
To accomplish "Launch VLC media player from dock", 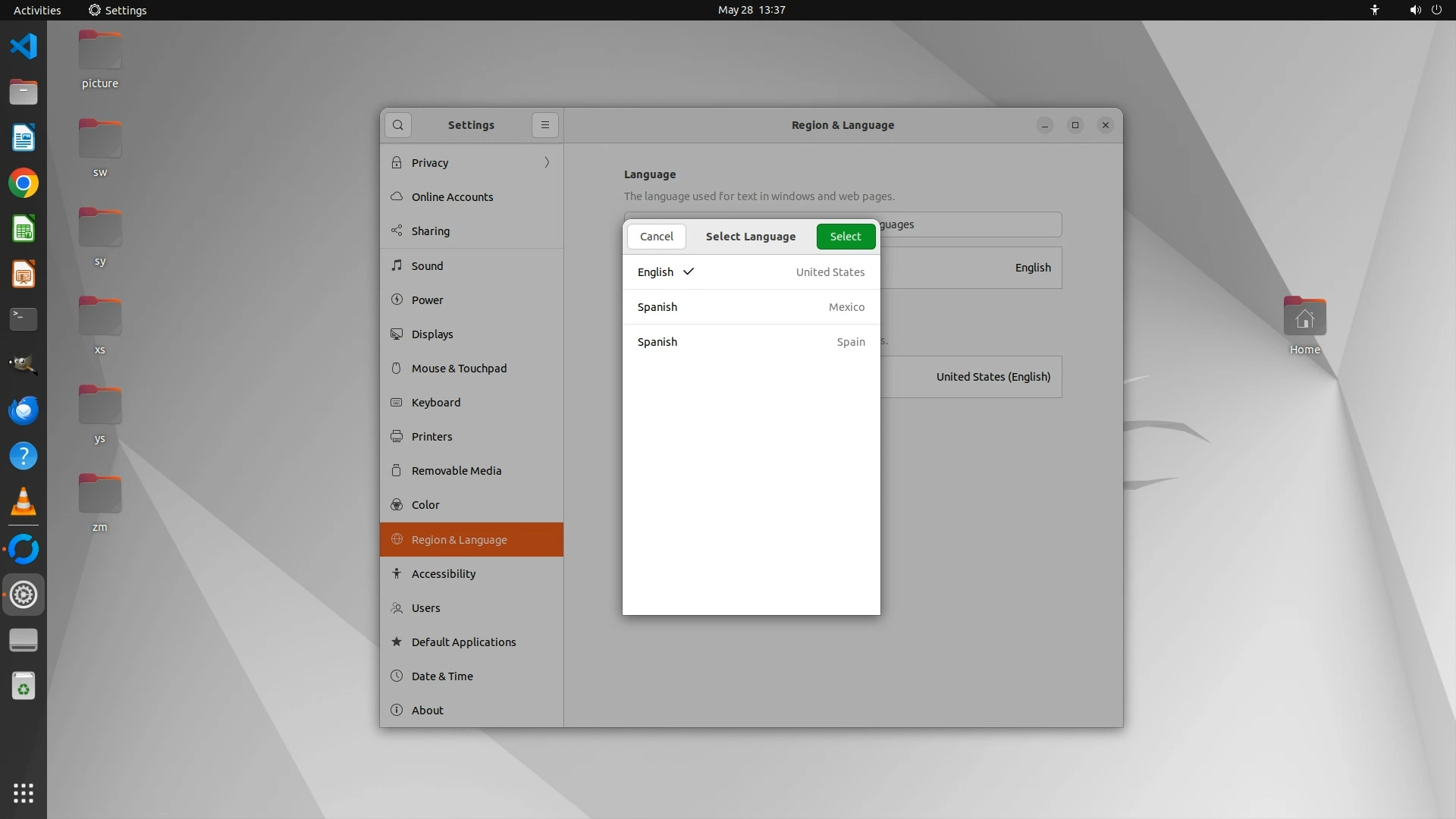I will pos(24,502).
